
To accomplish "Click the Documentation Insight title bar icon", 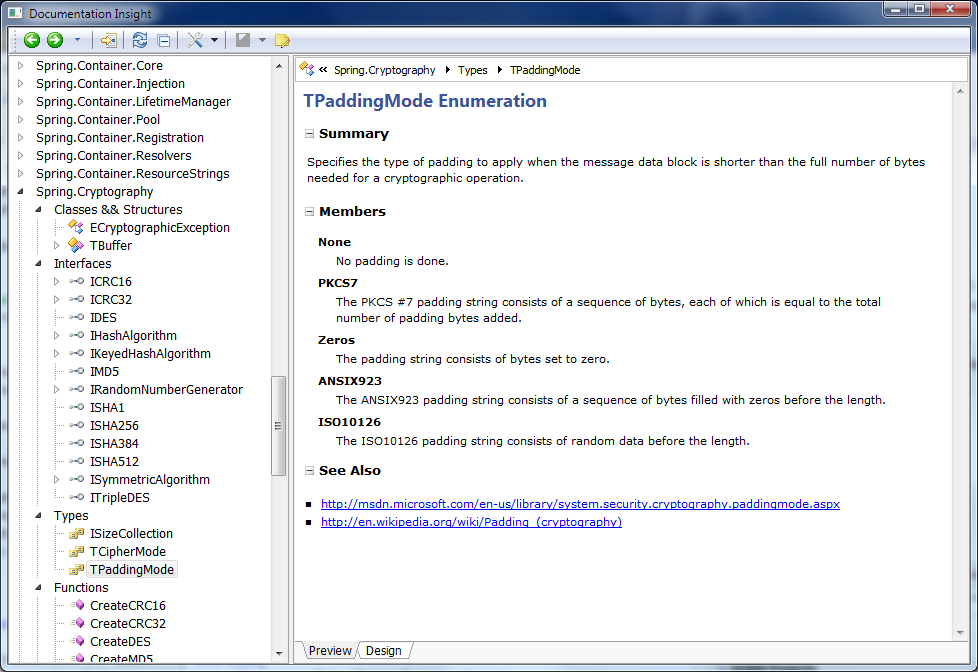I will click(x=15, y=13).
